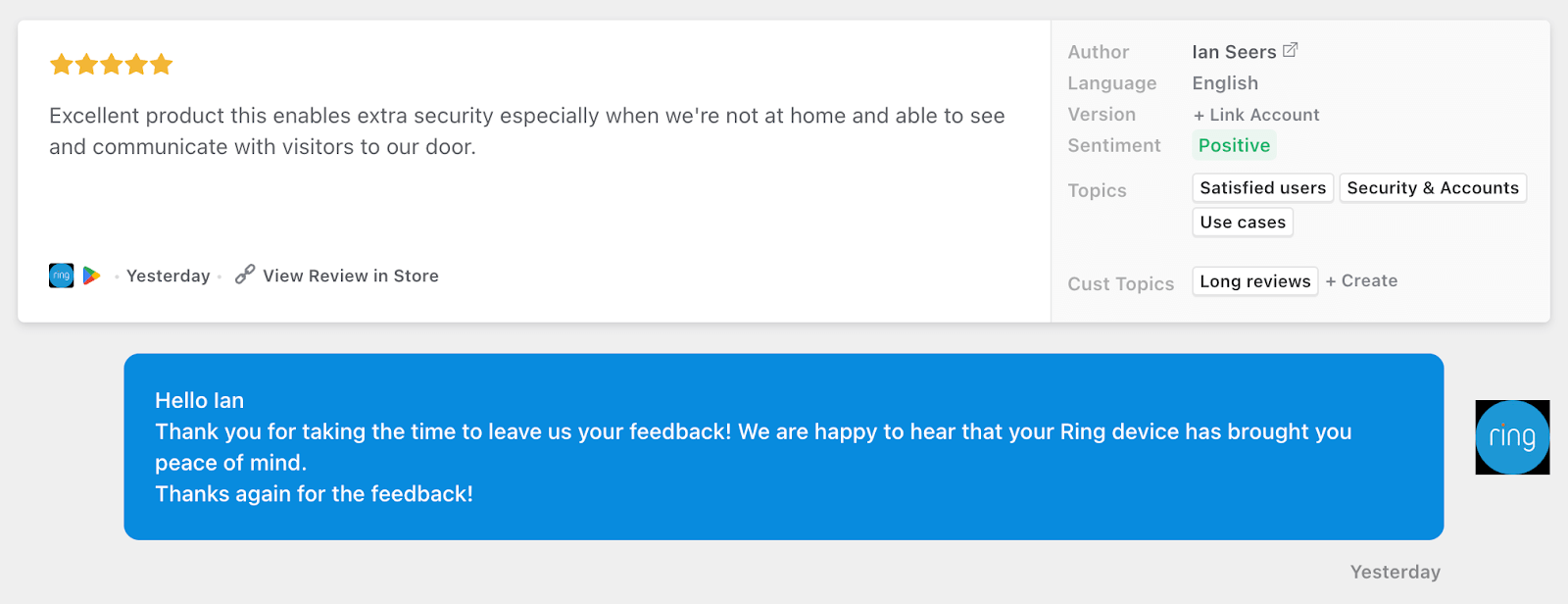
Task: Click the English language value
Action: pos(1225,83)
